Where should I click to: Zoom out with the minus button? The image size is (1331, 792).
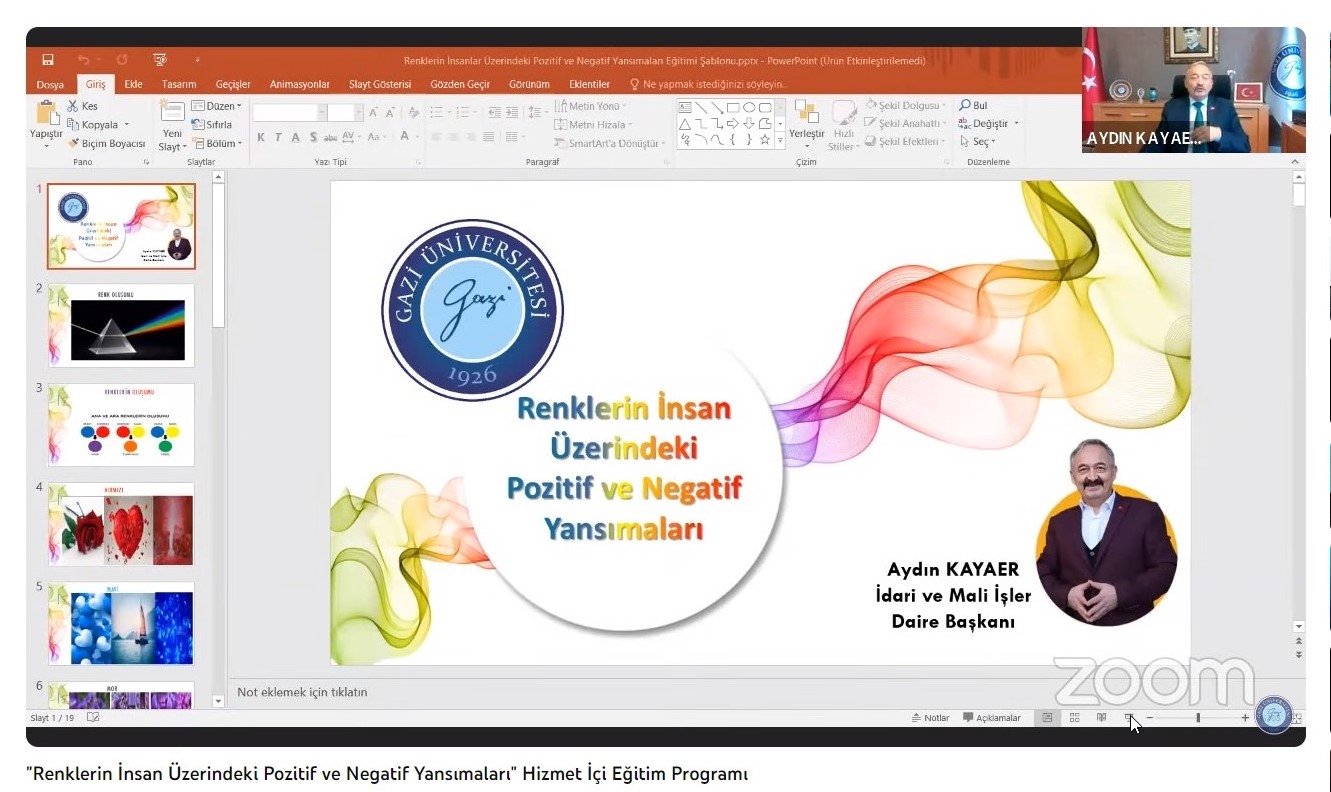[1149, 717]
